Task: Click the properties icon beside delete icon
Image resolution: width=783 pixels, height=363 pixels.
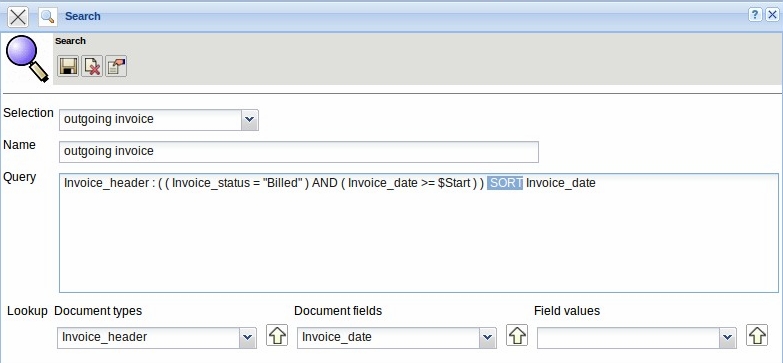Action: pos(116,66)
